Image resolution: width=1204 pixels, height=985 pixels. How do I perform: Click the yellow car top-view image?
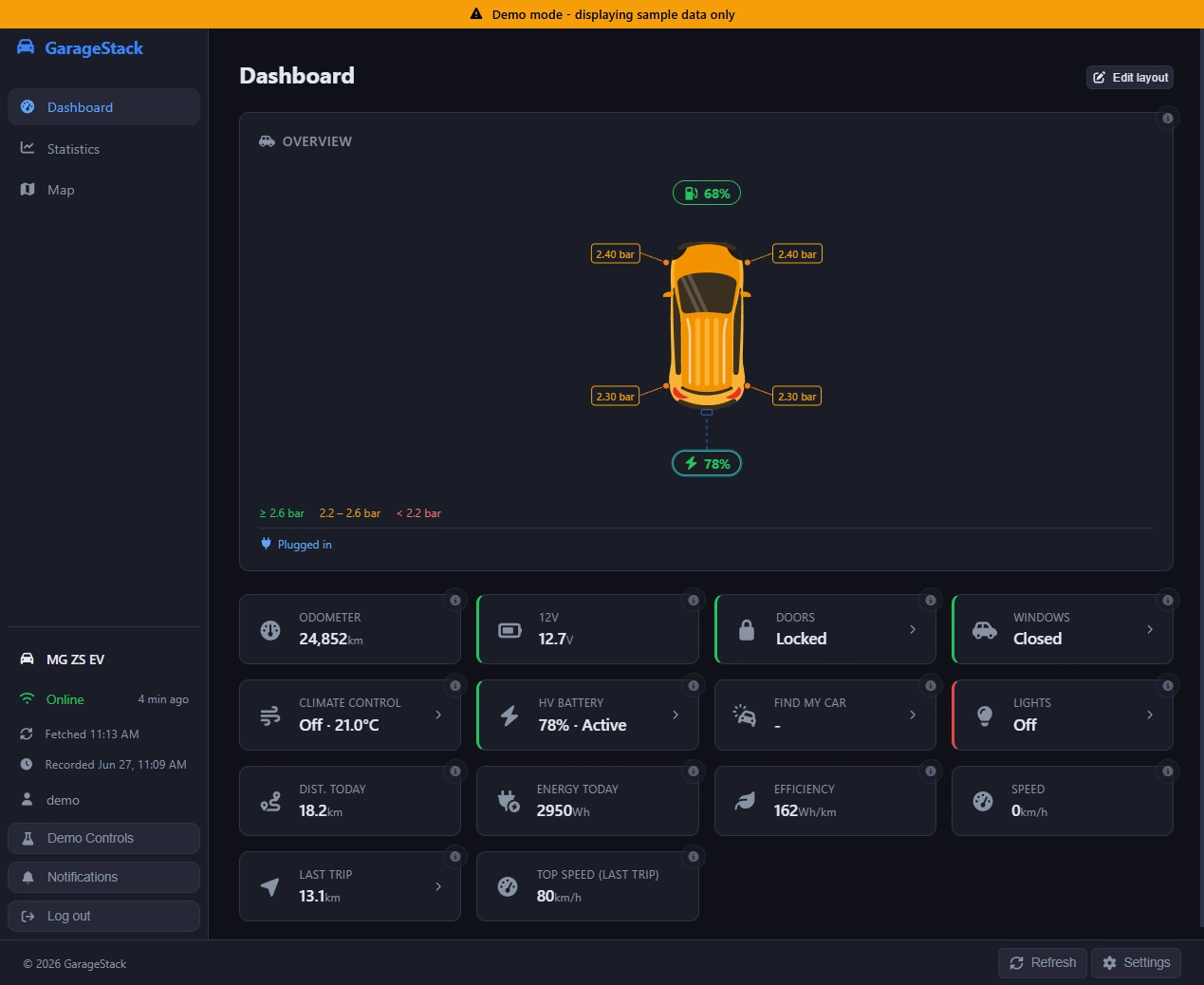pos(707,325)
